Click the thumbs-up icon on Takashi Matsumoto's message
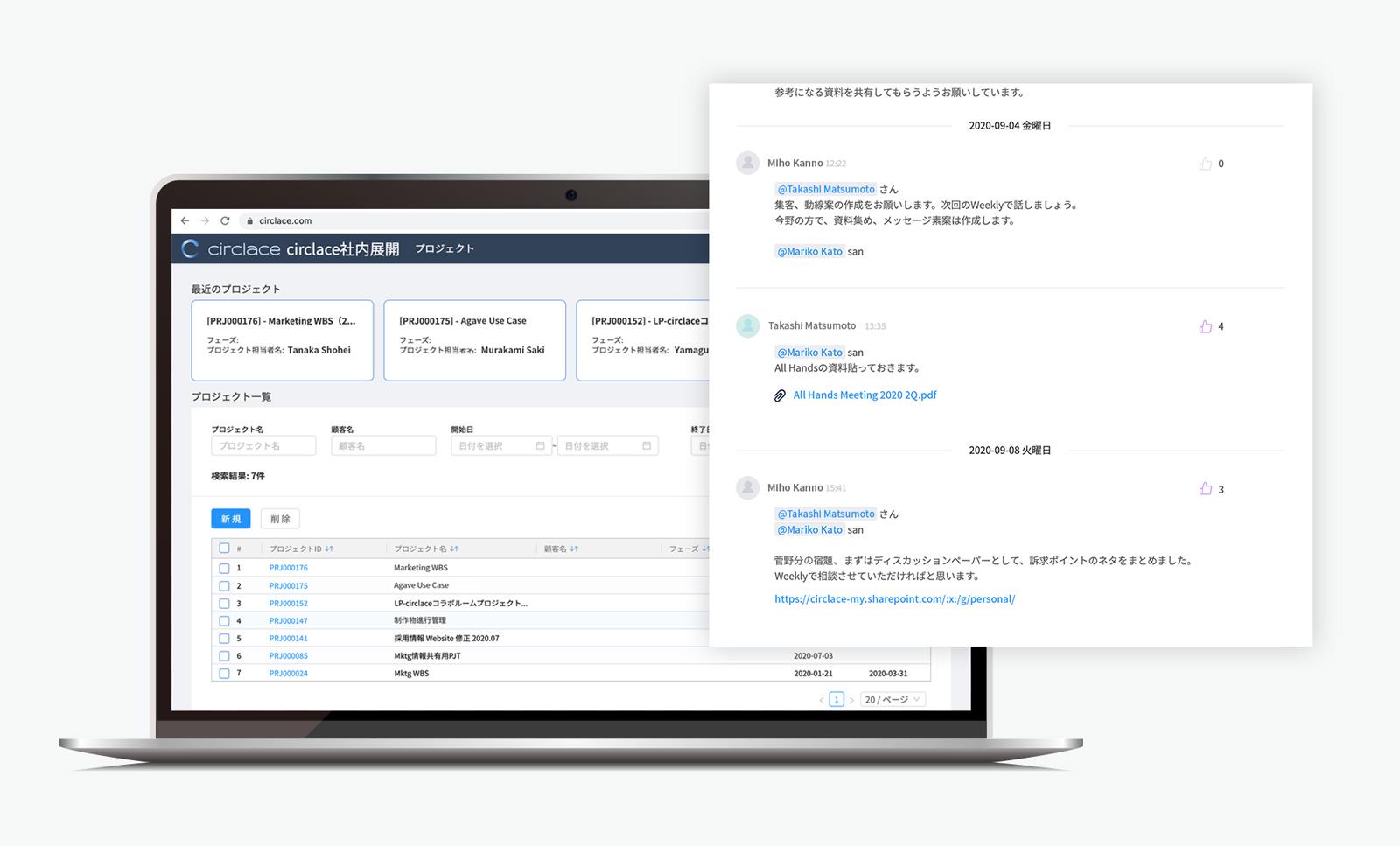This screenshot has height=846, width=1400. (x=1207, y=325)
